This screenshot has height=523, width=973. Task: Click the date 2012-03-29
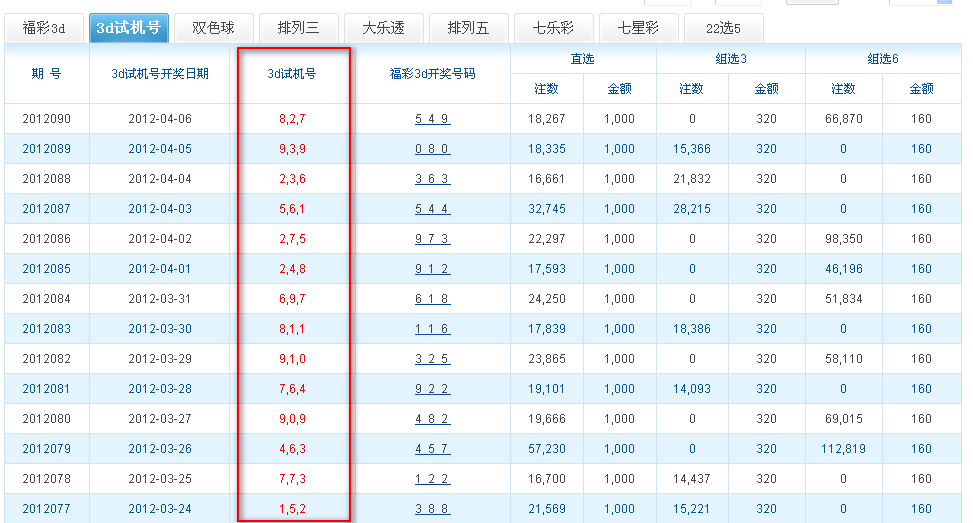coord(160,359)
